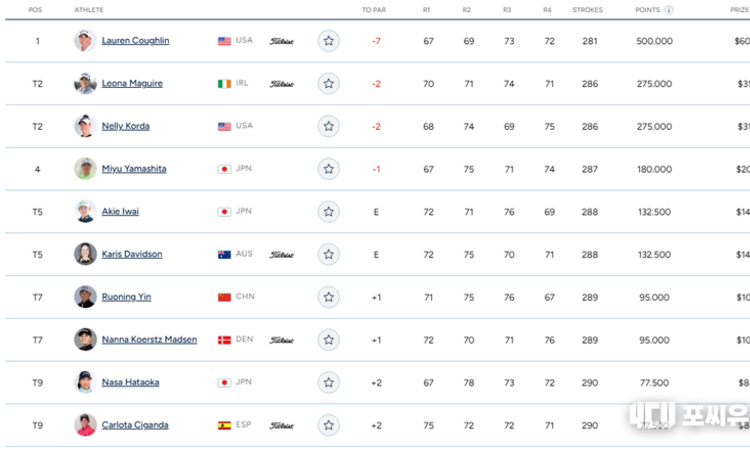
Task: Click Ruoning Yin's profile photo
Action: [85, 297]
